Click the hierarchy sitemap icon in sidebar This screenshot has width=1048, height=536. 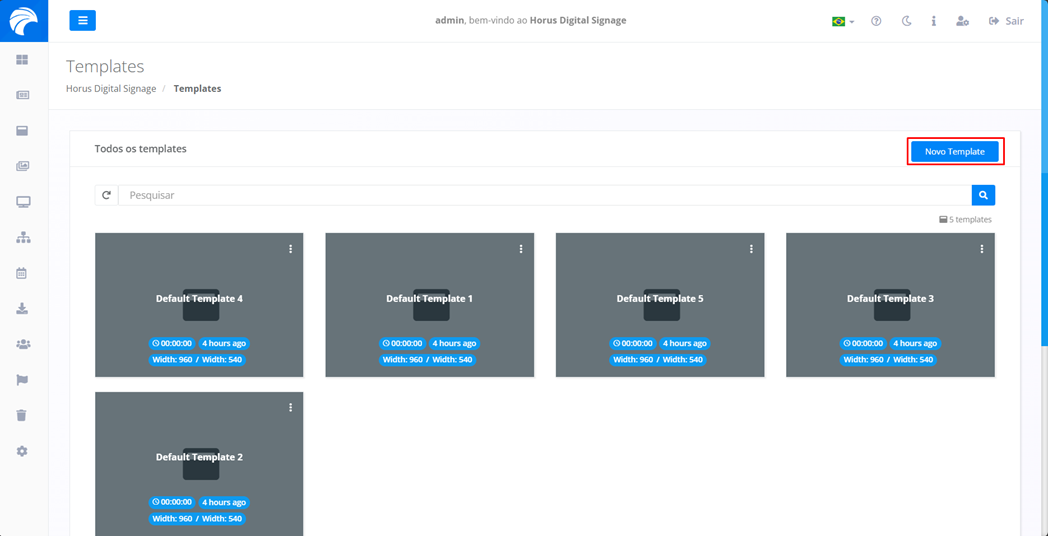(22, 238)
